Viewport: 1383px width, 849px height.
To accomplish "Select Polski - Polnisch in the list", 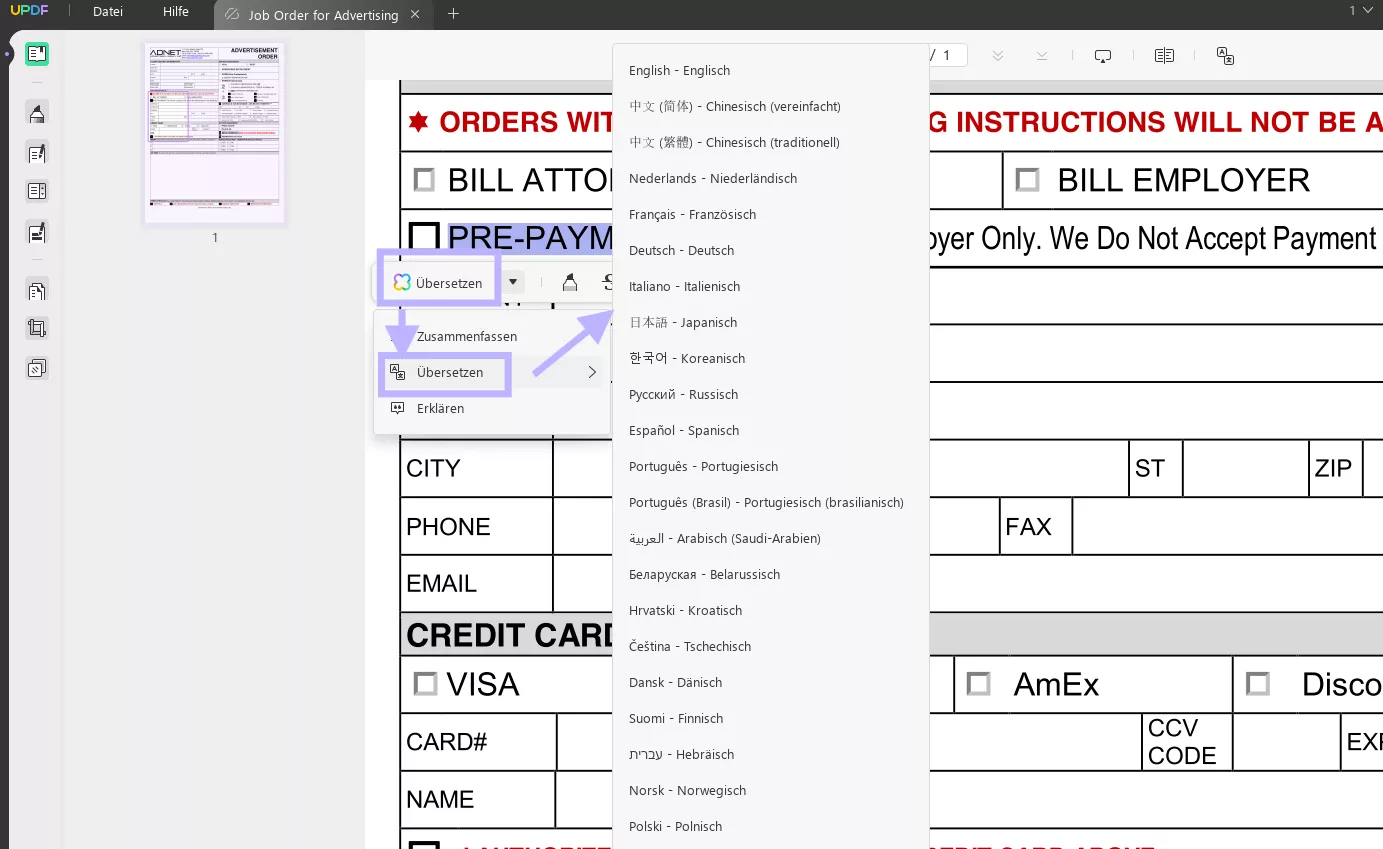I will 675,827.
